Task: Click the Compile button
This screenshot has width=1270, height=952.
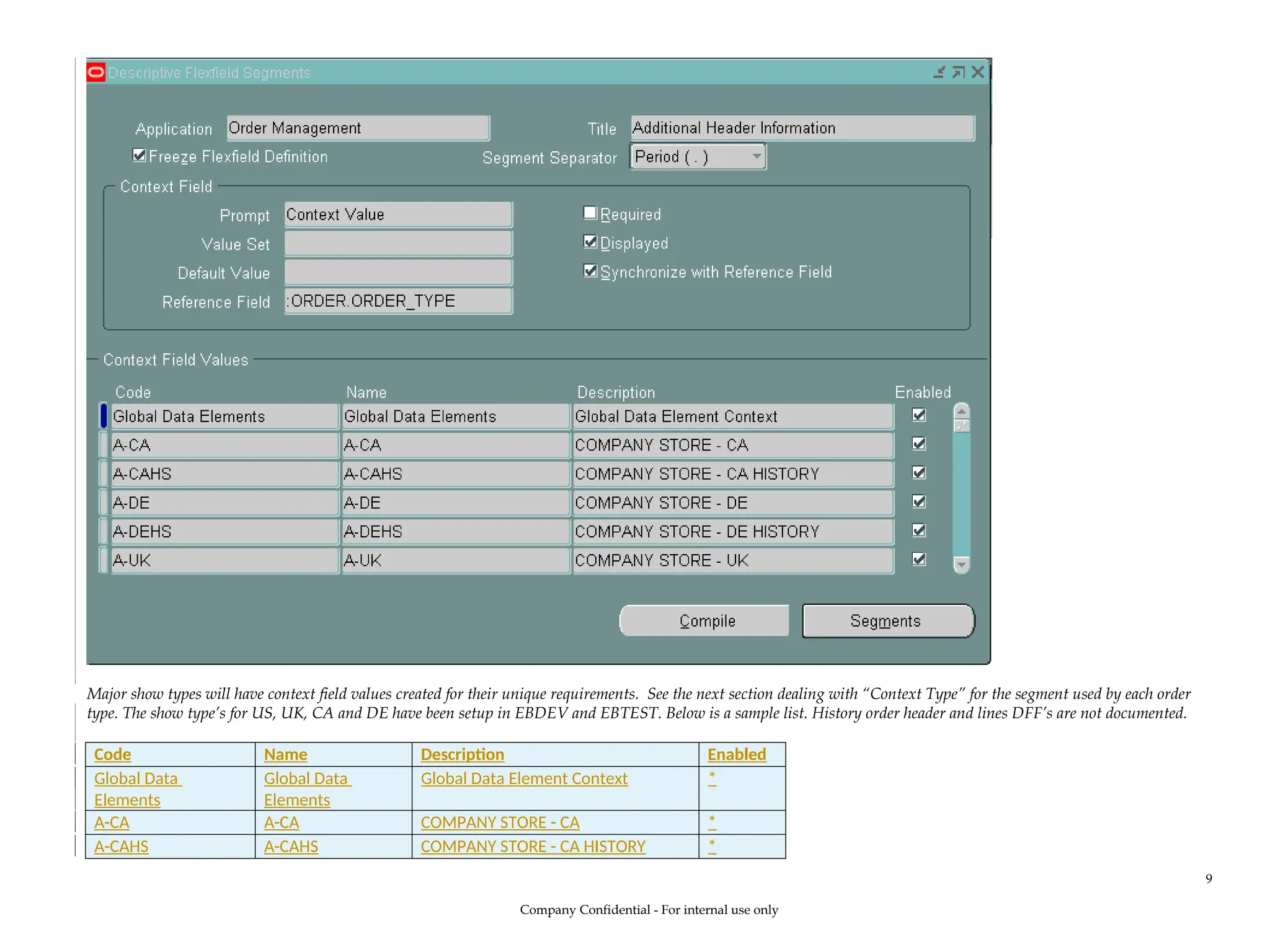Action: tap(705, 620)
